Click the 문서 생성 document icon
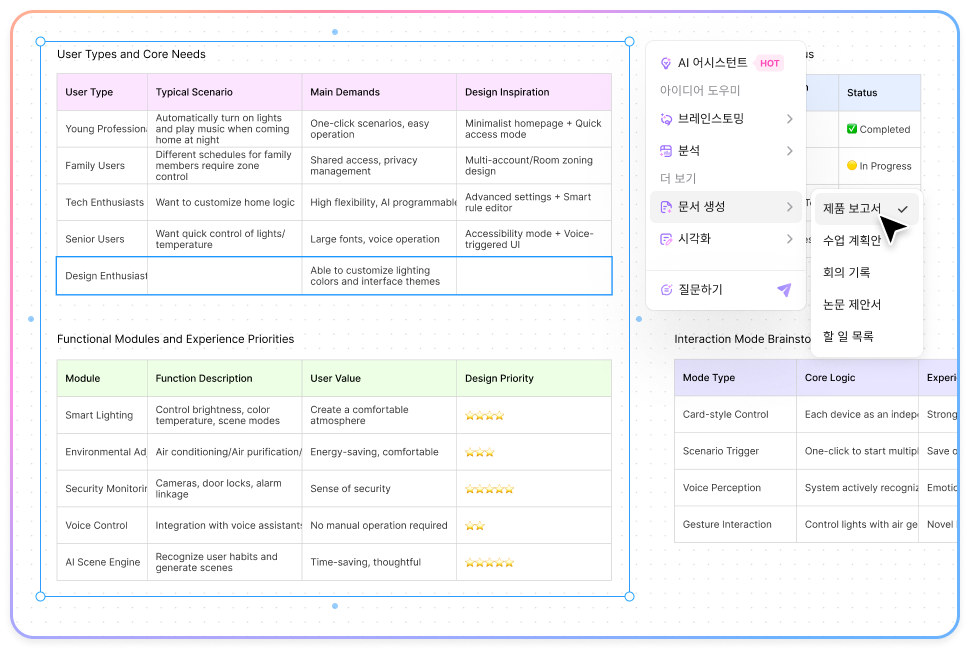This screenshot has height=648, width=970. click(x=666, y=207)
